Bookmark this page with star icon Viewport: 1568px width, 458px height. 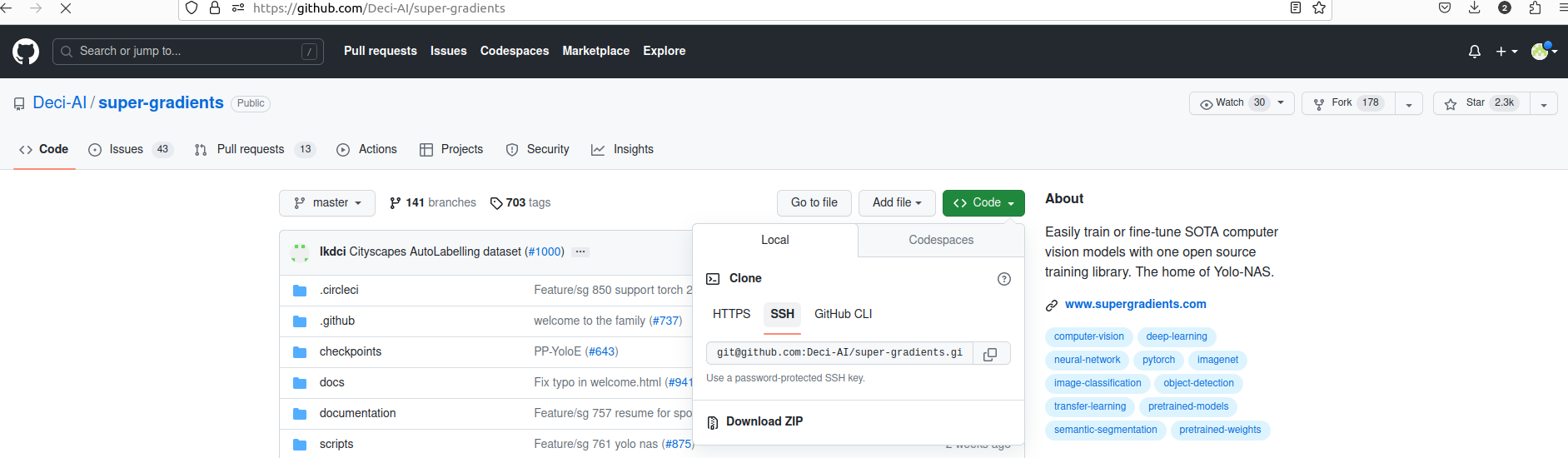[x=1319, y=8]
